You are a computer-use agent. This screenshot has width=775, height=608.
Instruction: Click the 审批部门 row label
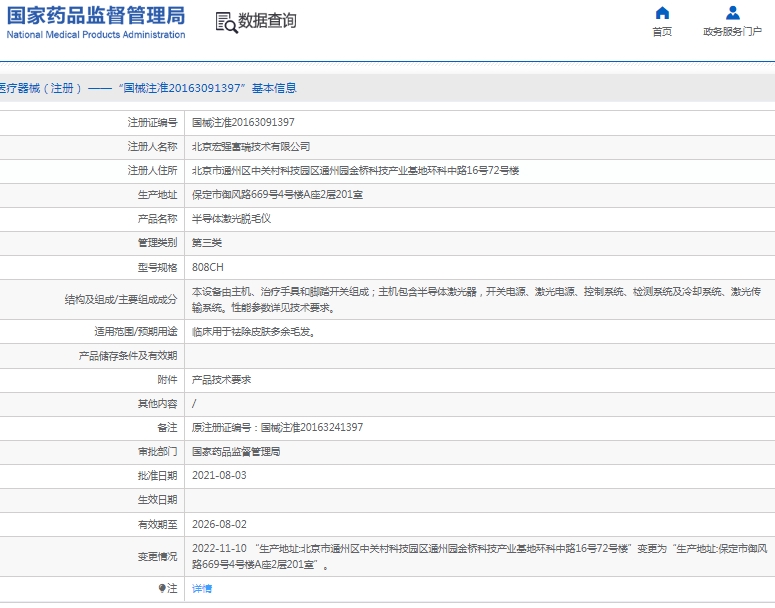tap(157, 451)
